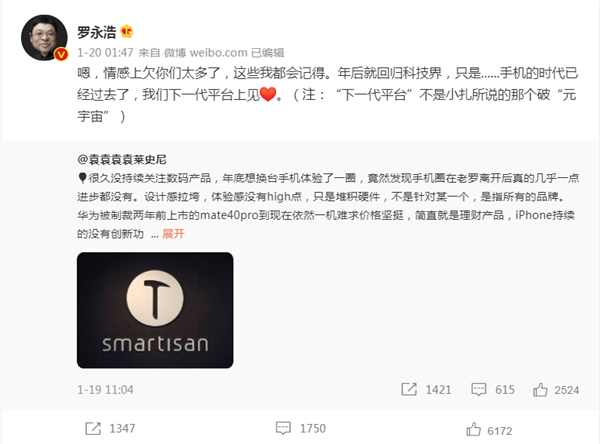Click the quoted post comment icon 615

point(478,390)
